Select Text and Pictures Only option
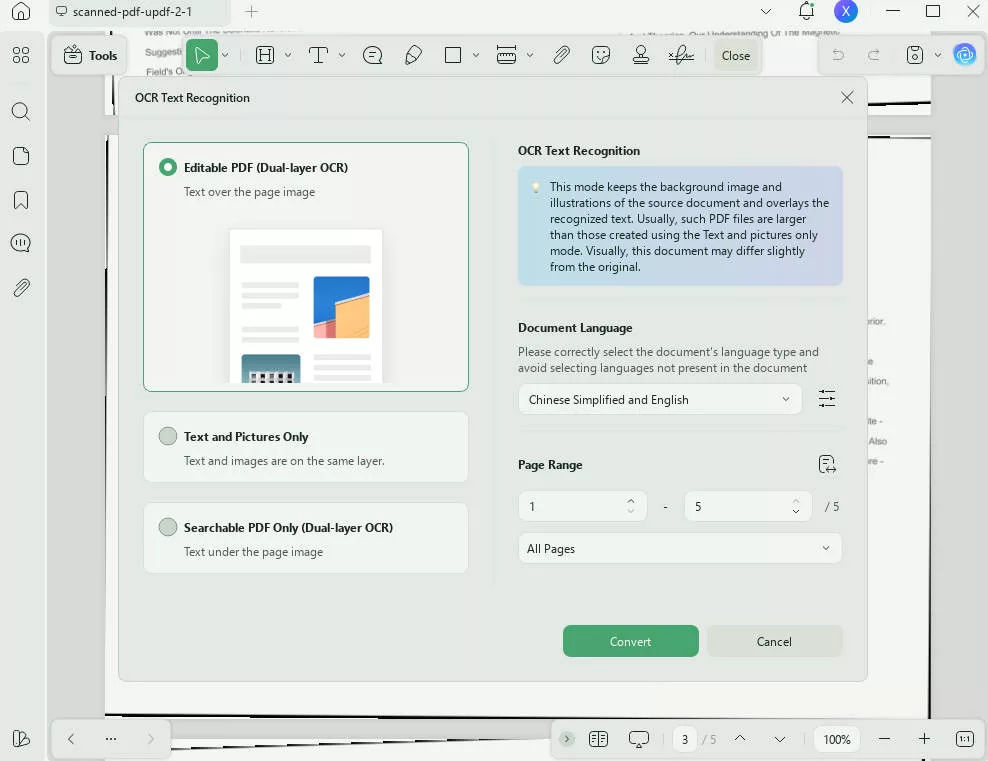 tap(168, 437)
